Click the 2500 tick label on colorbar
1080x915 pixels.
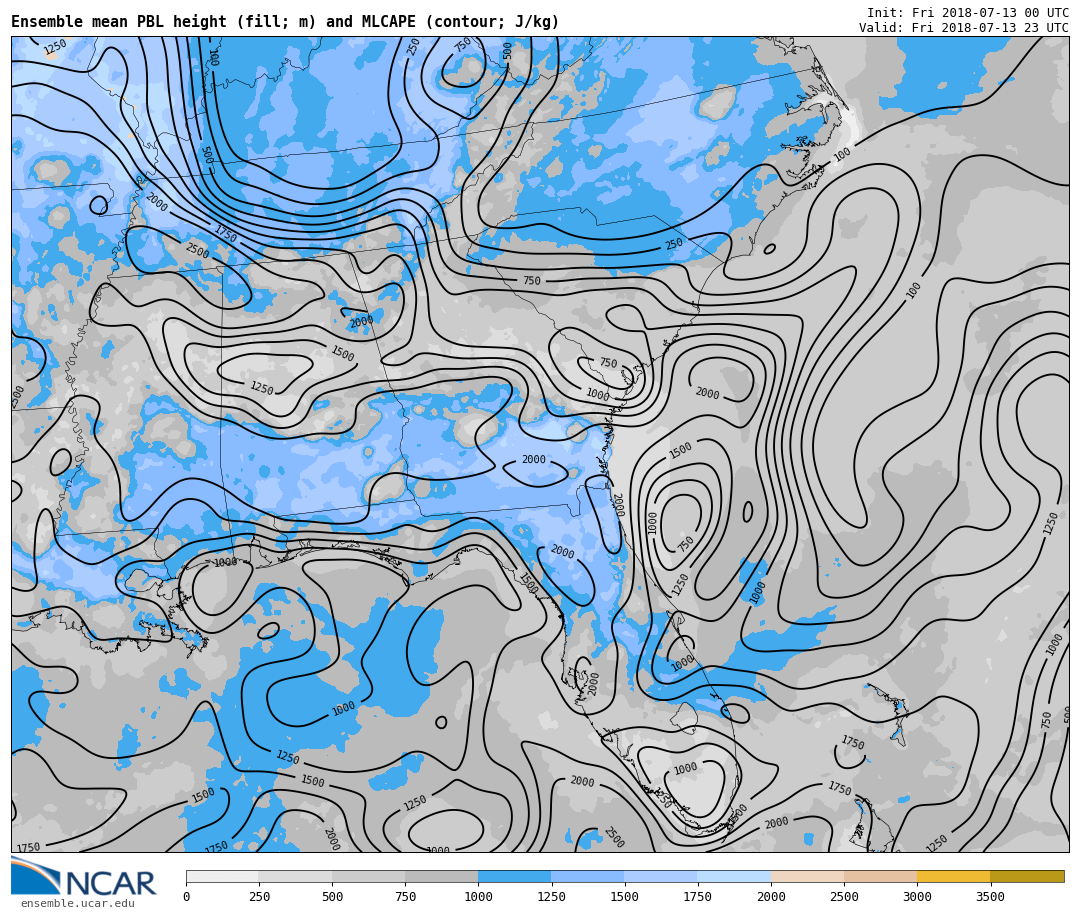[844, 897]
